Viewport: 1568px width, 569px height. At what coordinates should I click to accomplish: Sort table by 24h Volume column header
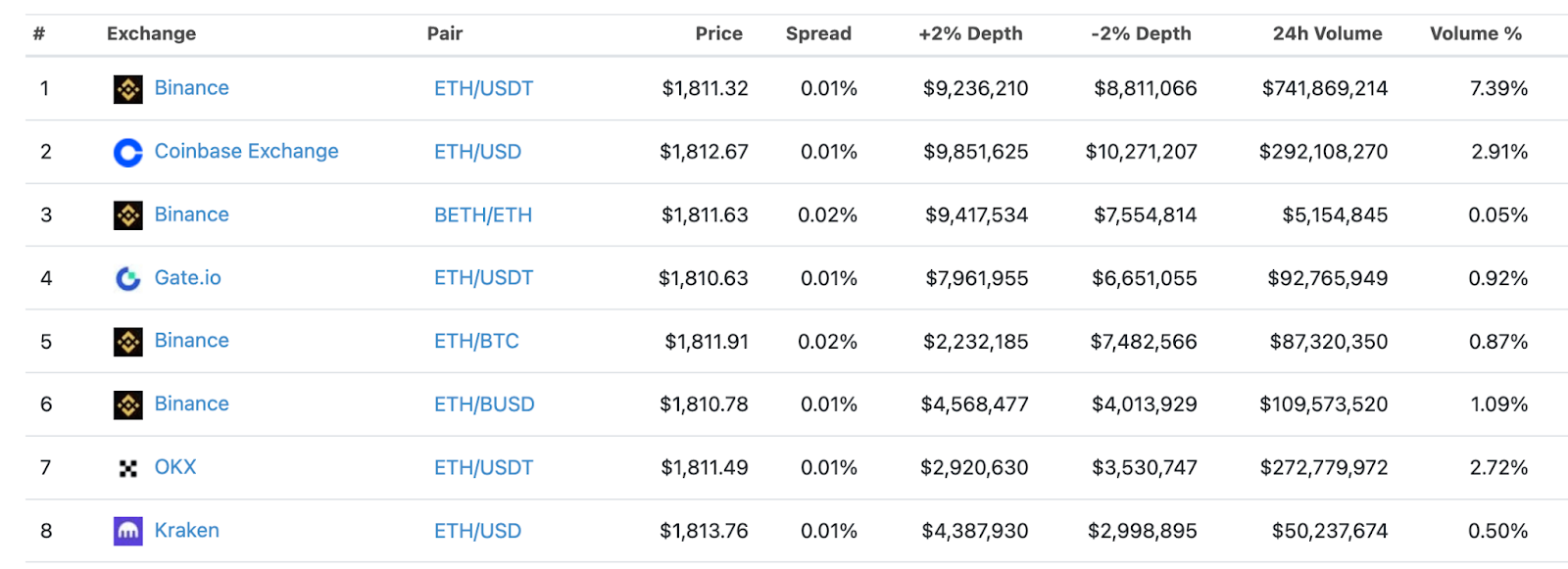click(x=1327, y=33)
